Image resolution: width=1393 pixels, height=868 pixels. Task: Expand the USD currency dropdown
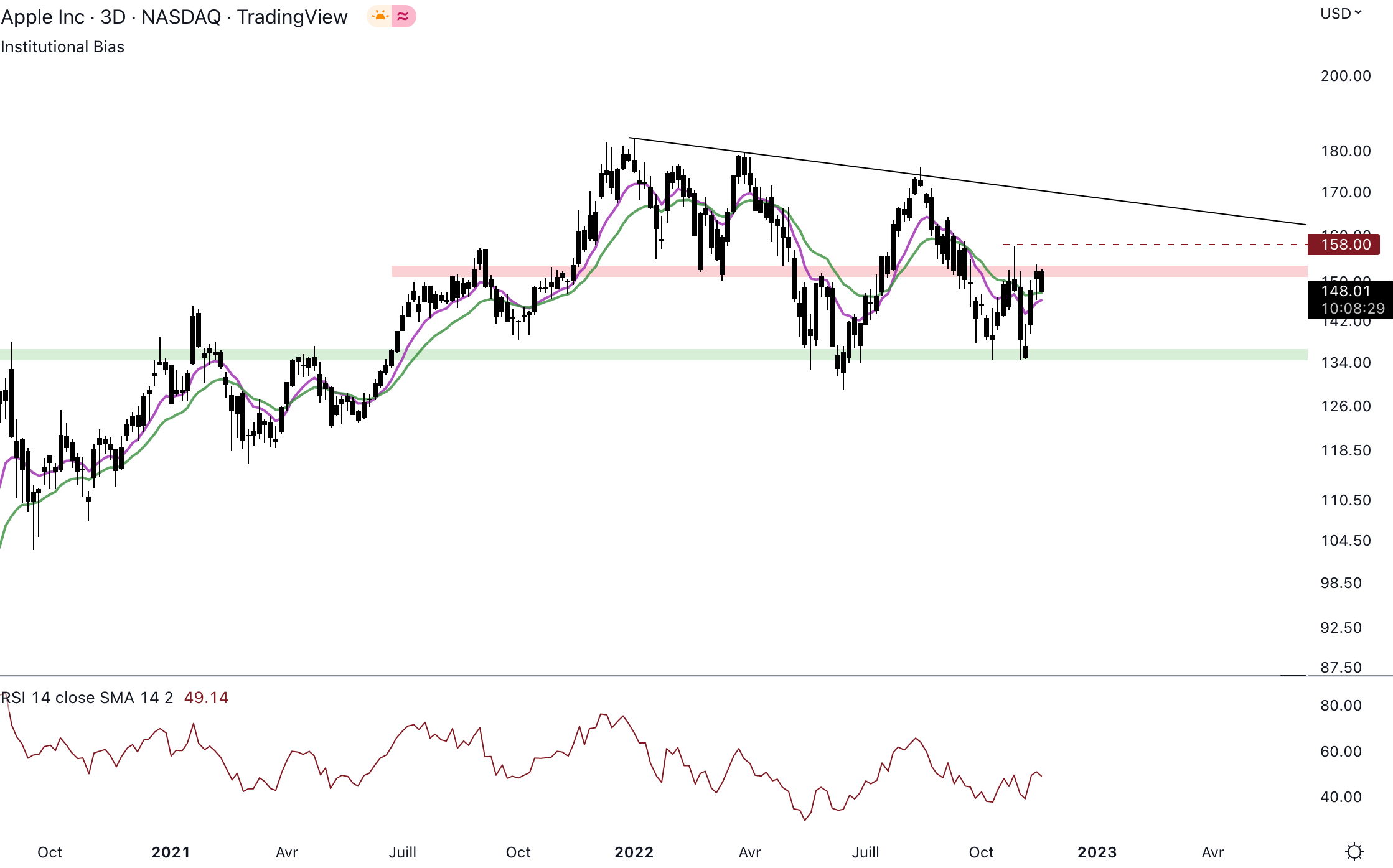(1341, 14)
